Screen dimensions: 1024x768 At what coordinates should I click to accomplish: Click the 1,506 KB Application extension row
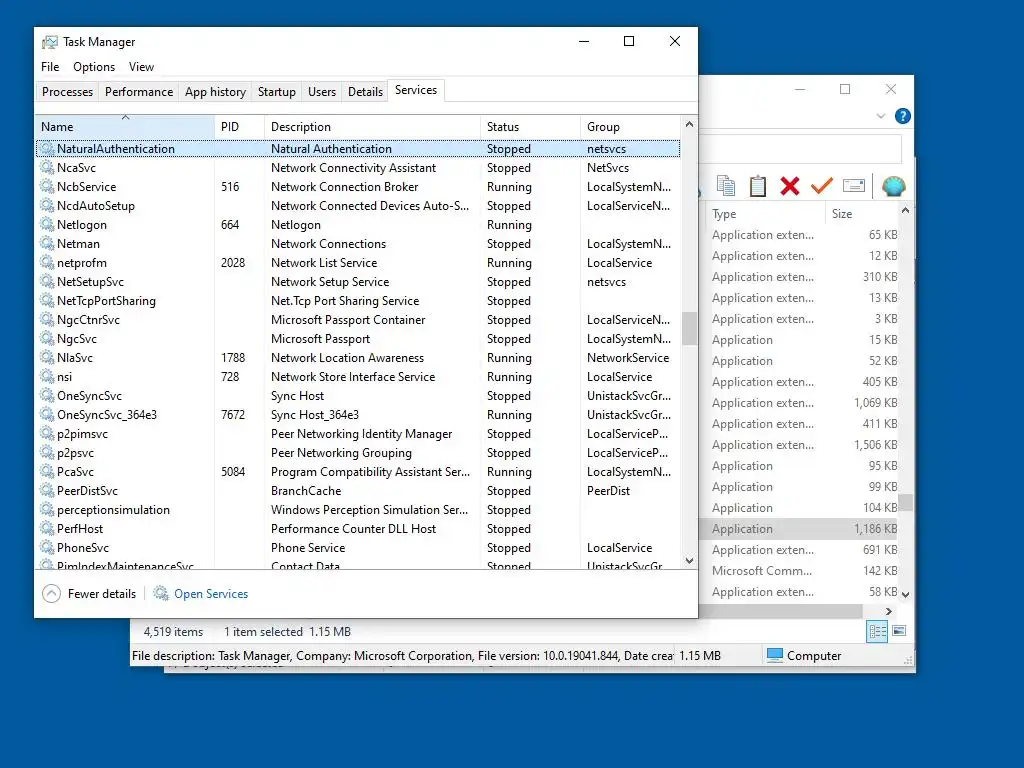click(x=800, y=445)
